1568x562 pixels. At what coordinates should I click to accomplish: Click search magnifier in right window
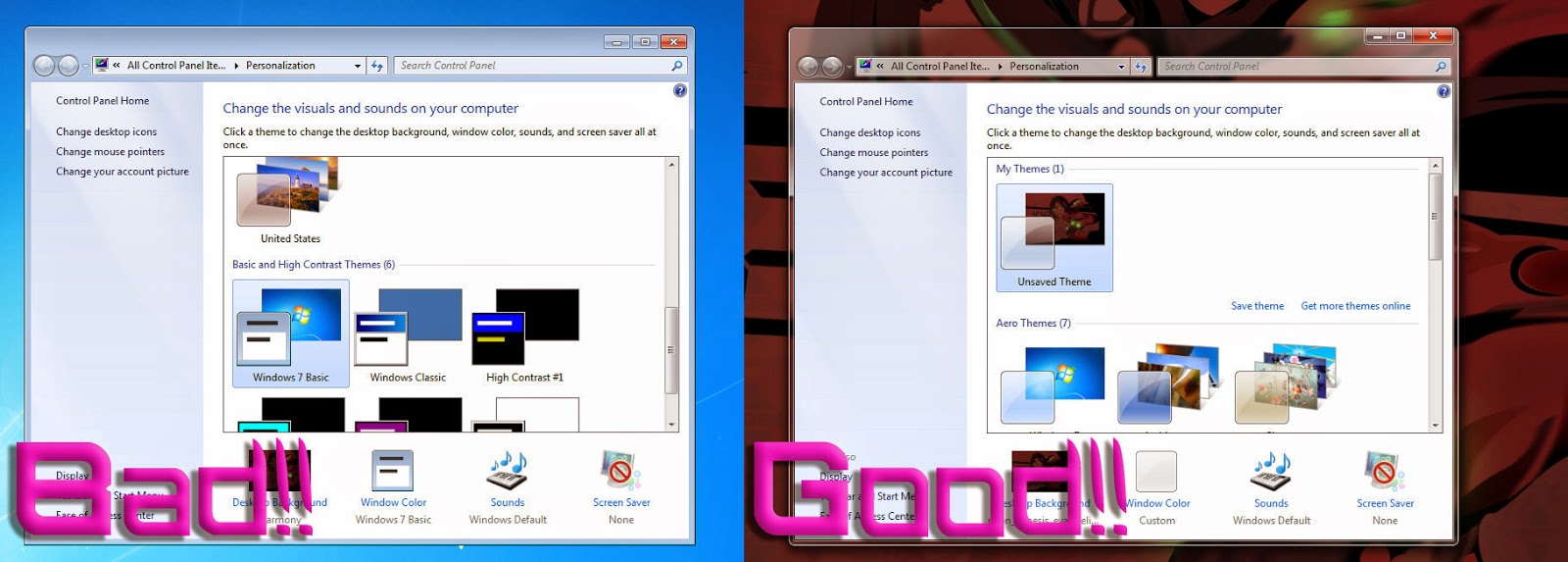click(x=1441, y=67)
